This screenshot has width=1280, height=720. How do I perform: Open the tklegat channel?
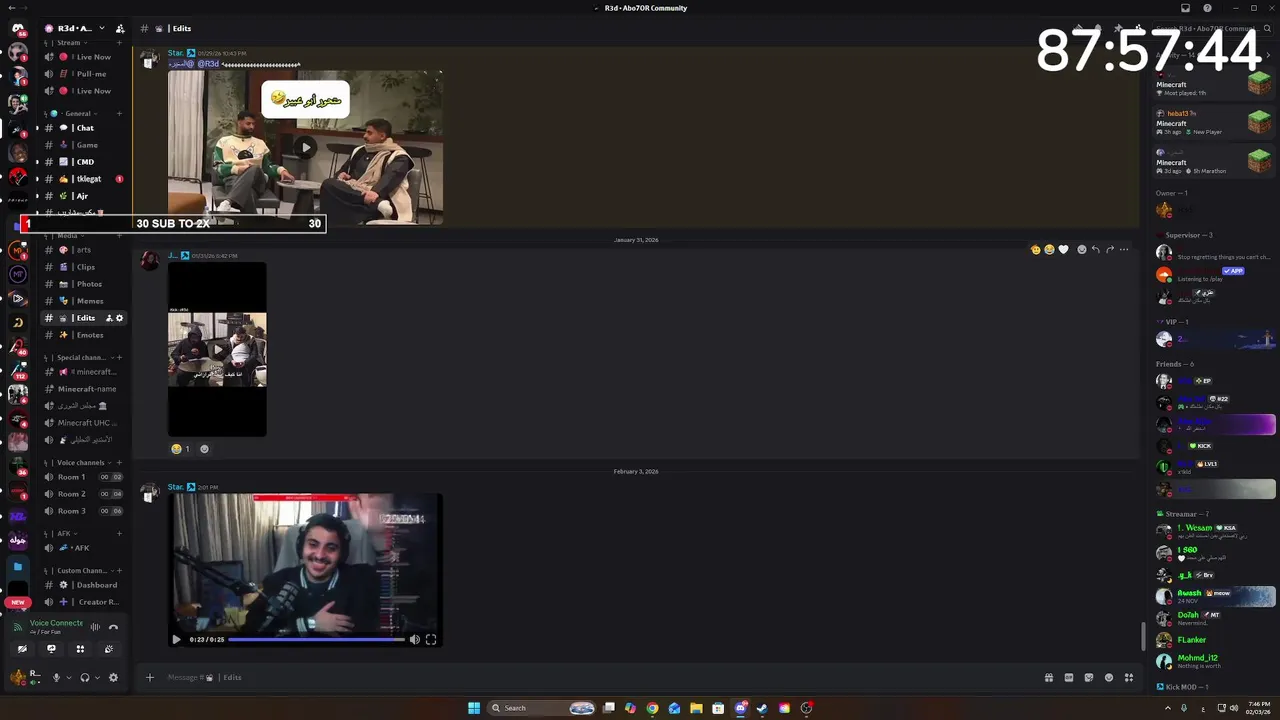point(84,179)
